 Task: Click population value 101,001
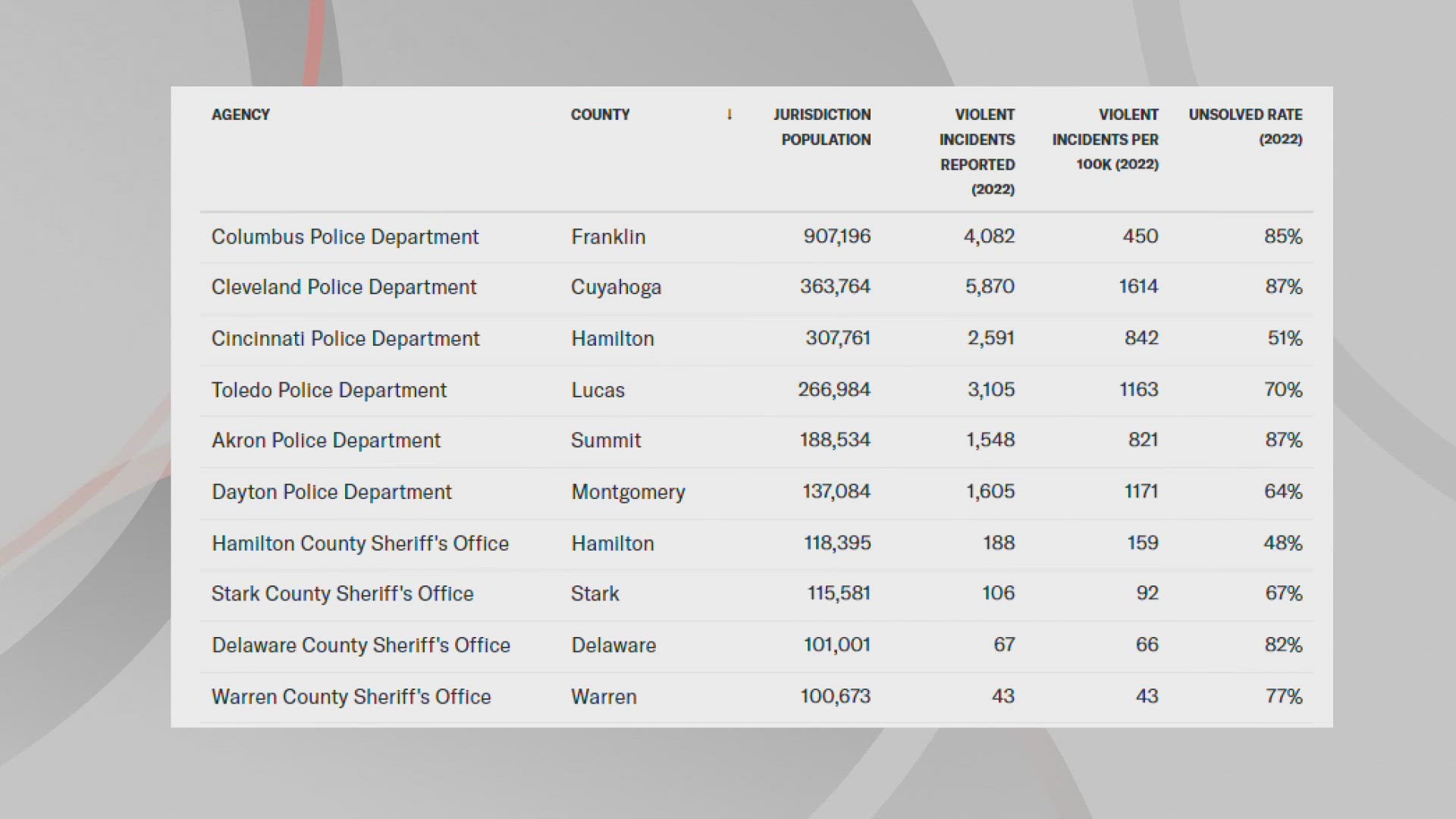pyautogui.click(x=837, y=645)
